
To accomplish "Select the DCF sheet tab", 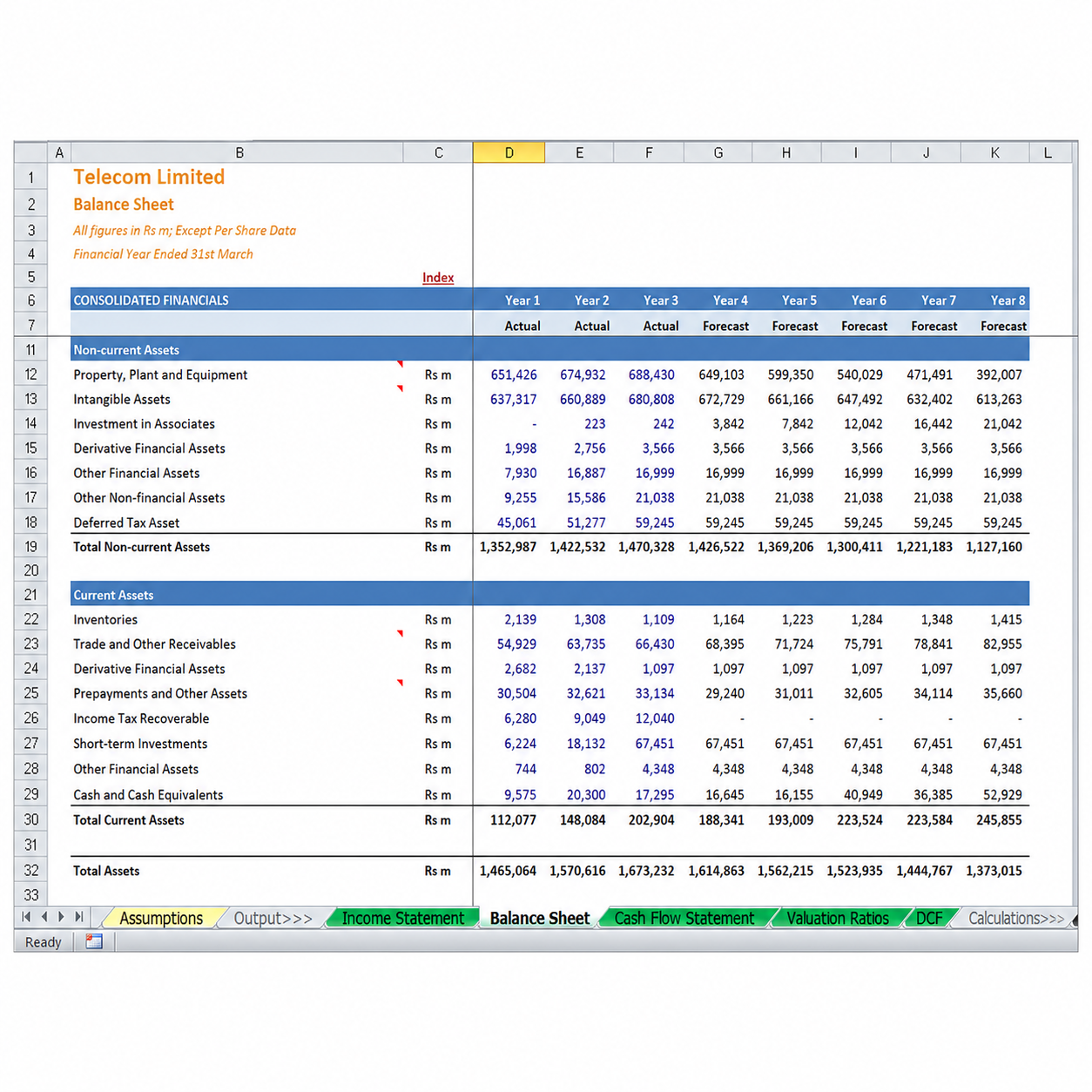I will 929,918.
